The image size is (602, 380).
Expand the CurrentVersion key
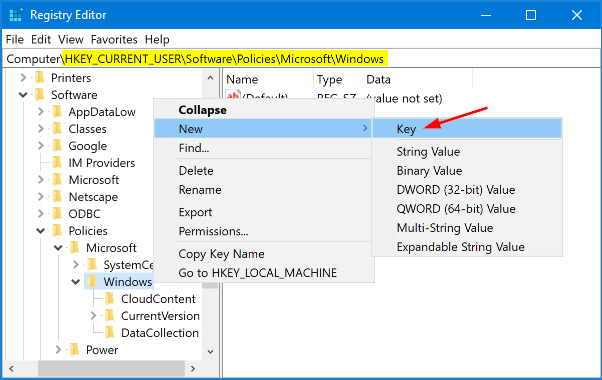pyautogui.click(x=93, y=316)
